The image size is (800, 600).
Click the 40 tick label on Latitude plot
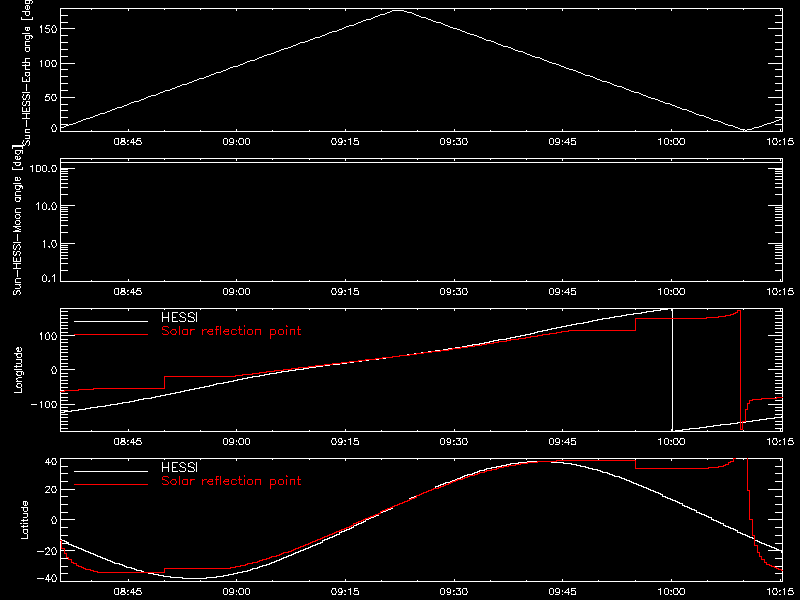[x=51, y=462]
